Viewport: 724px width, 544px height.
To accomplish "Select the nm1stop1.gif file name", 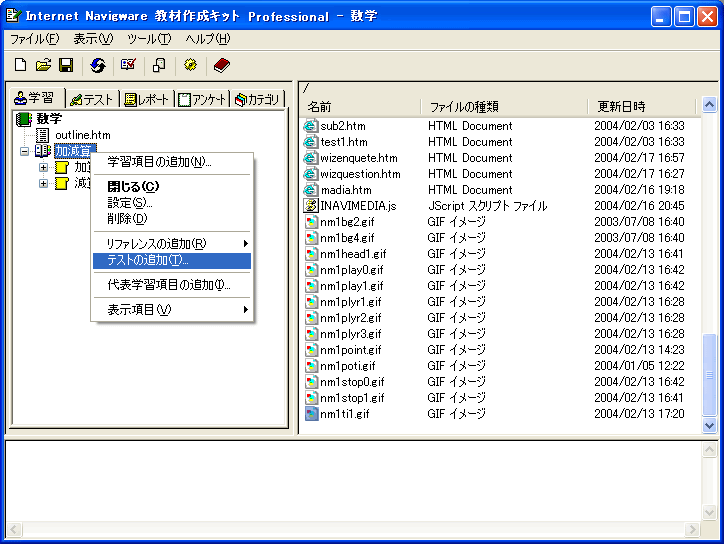I will click(352, 398).
